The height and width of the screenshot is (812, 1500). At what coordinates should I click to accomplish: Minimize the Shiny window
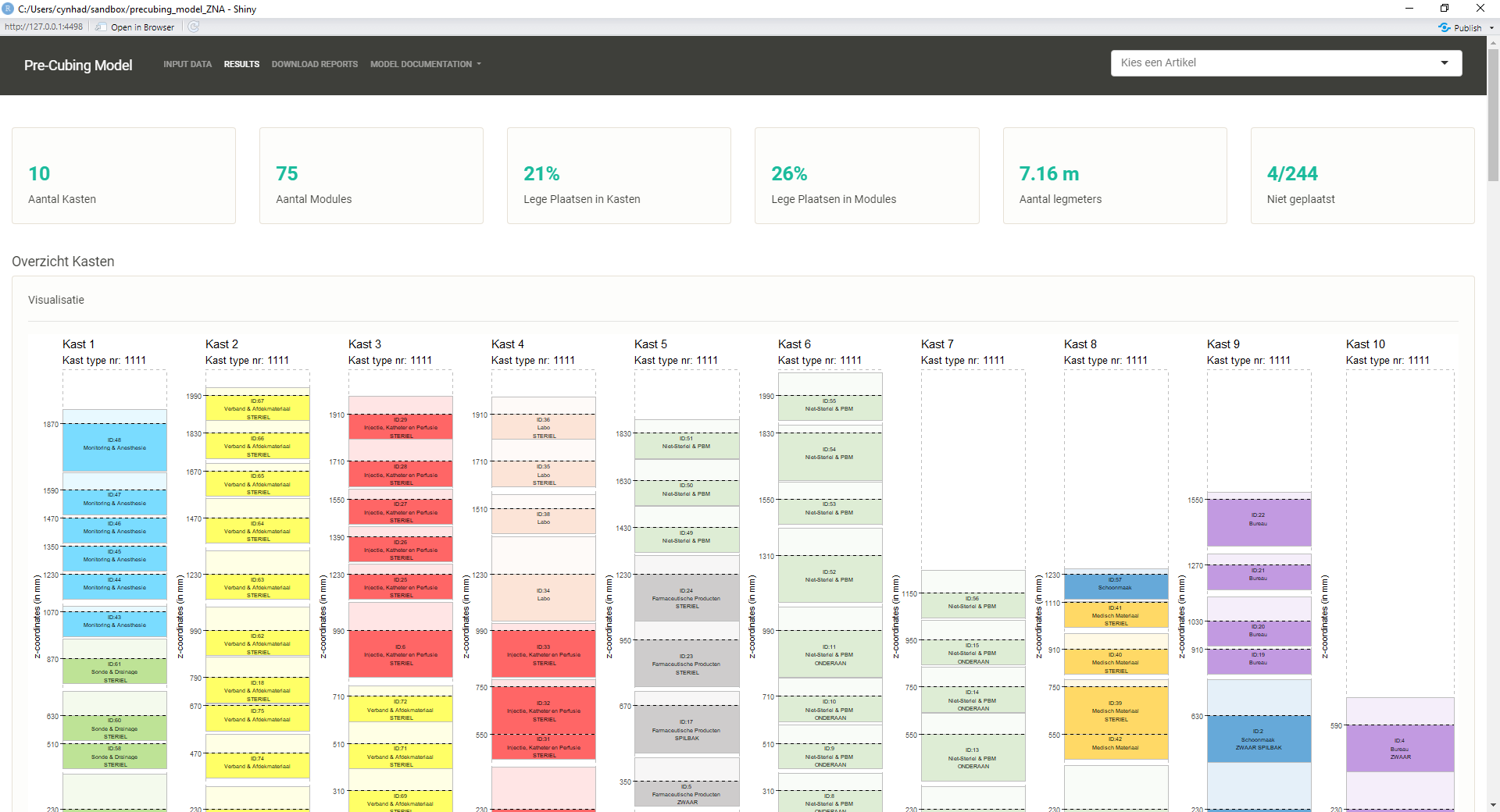(x=1409, y=9)
